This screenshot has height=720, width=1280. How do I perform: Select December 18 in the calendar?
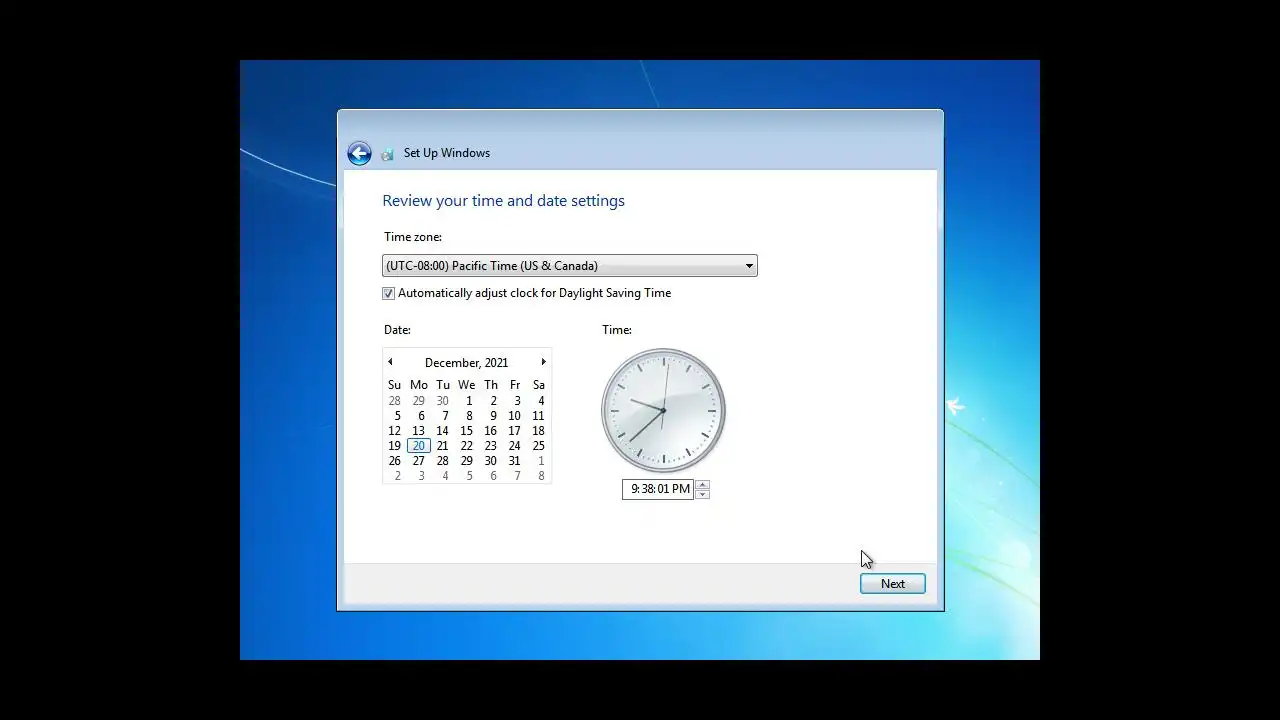538,431
